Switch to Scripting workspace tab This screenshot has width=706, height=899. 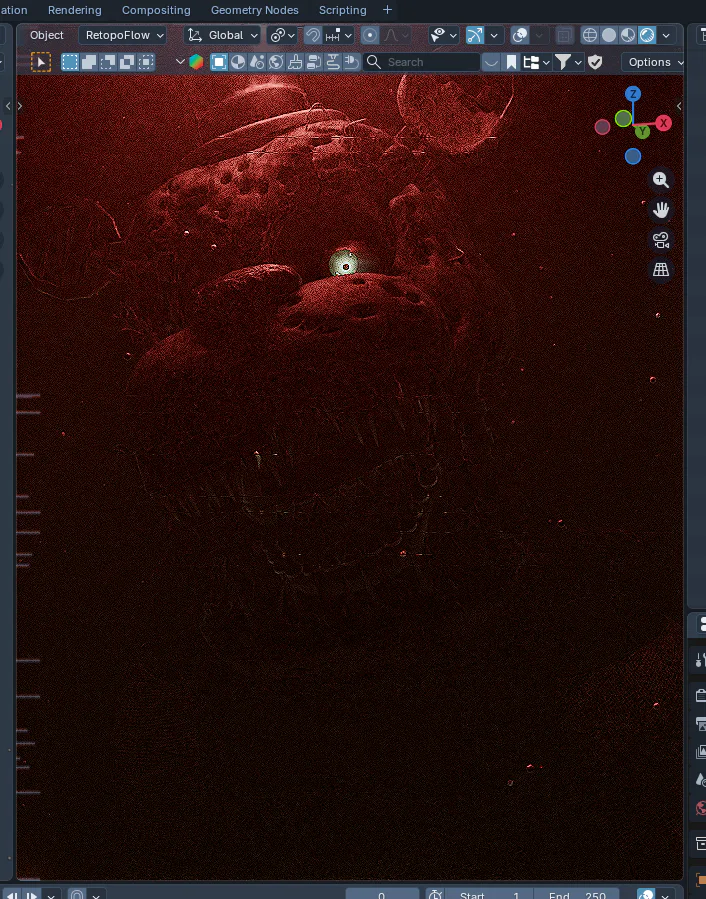coord(342,10)
